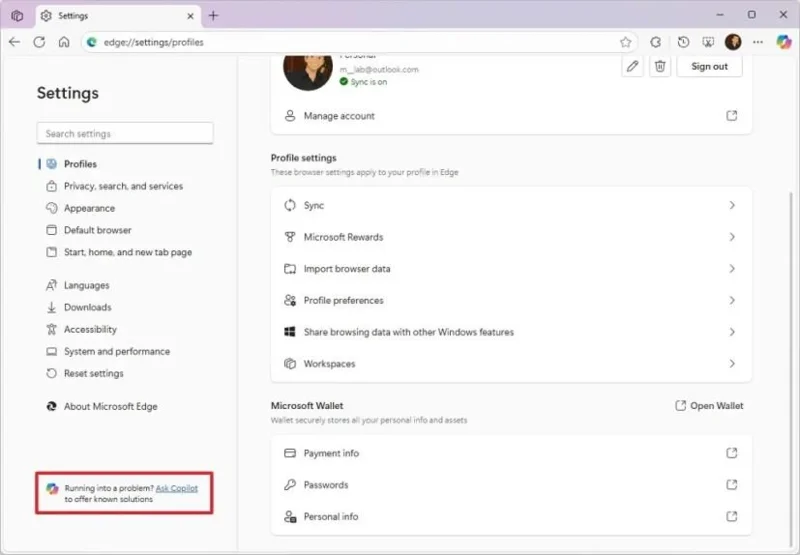Click the profile picture in account card
The image size is (800, 555).
[308, 71]
